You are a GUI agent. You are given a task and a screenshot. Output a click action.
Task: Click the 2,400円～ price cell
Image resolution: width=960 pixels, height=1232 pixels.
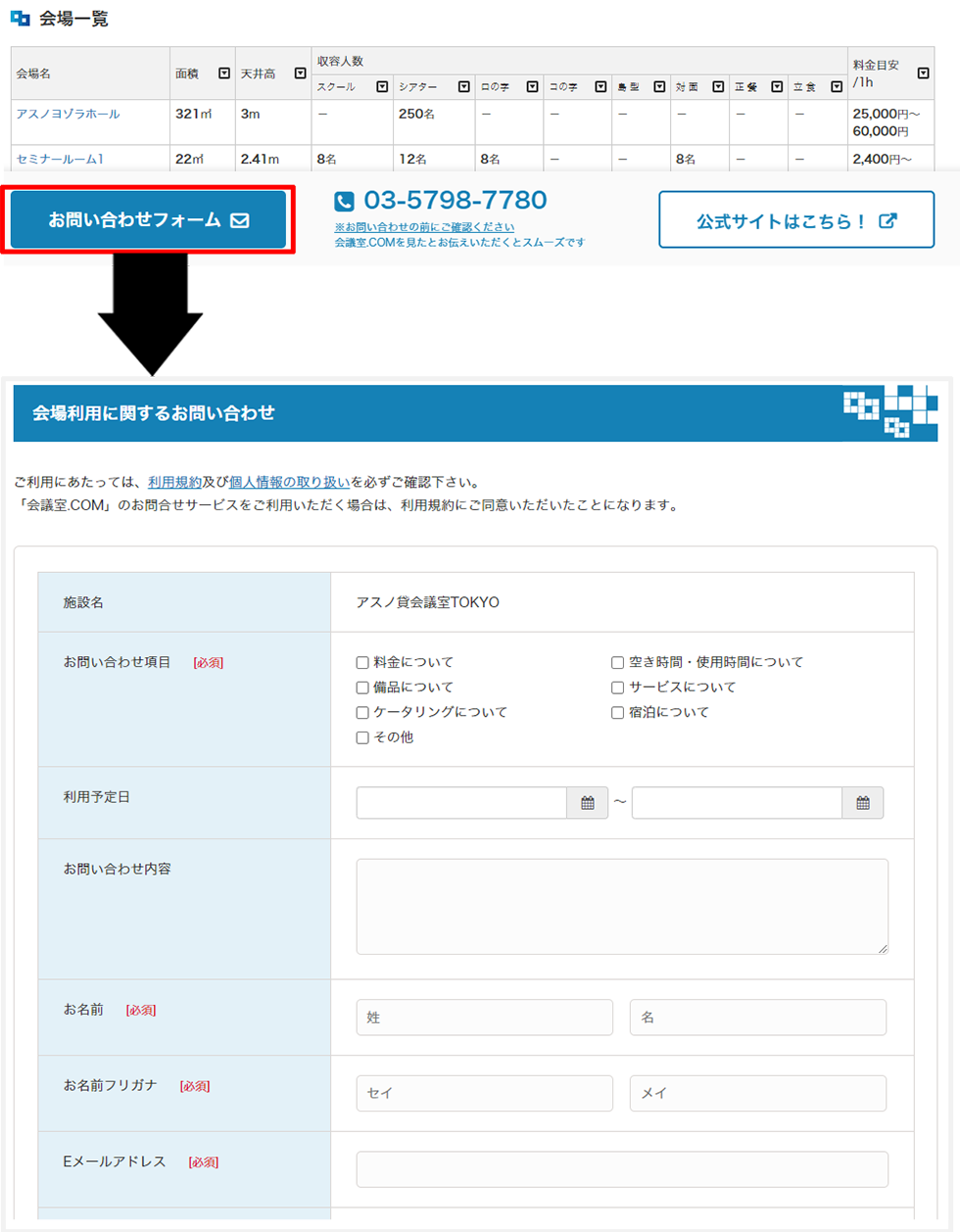(890, 159)
